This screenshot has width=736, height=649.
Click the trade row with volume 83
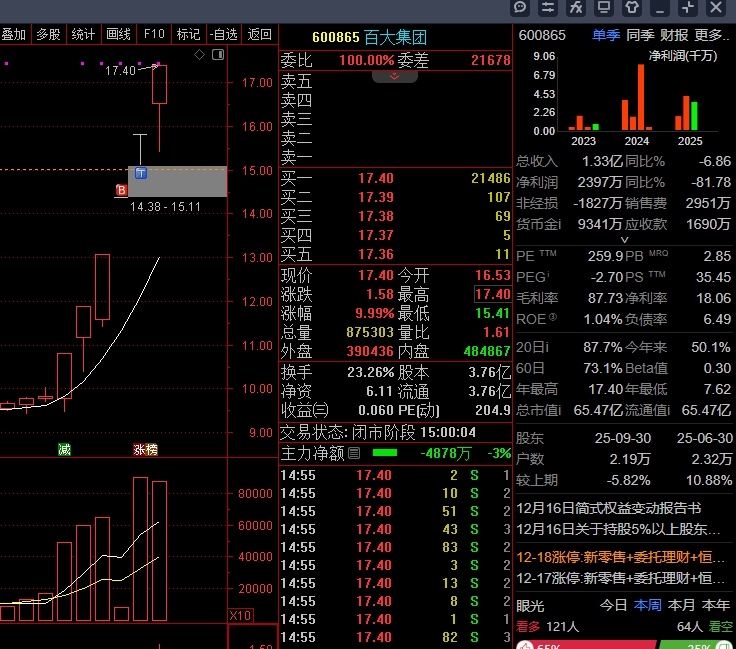tap(395, 547)
